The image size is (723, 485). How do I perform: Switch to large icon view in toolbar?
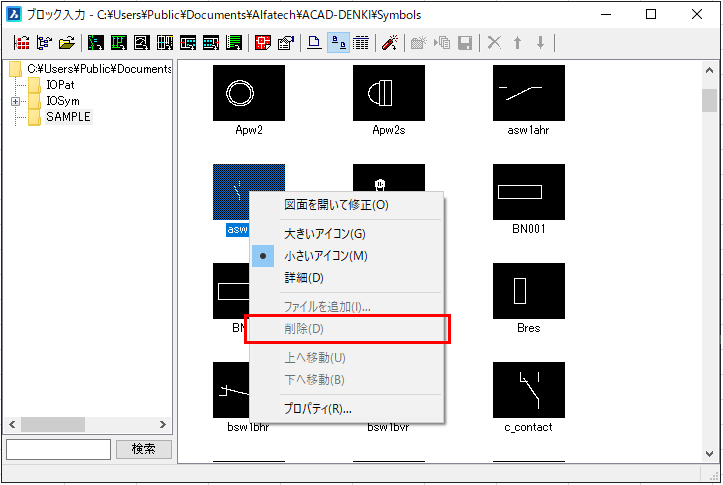(x=315, y=43)
